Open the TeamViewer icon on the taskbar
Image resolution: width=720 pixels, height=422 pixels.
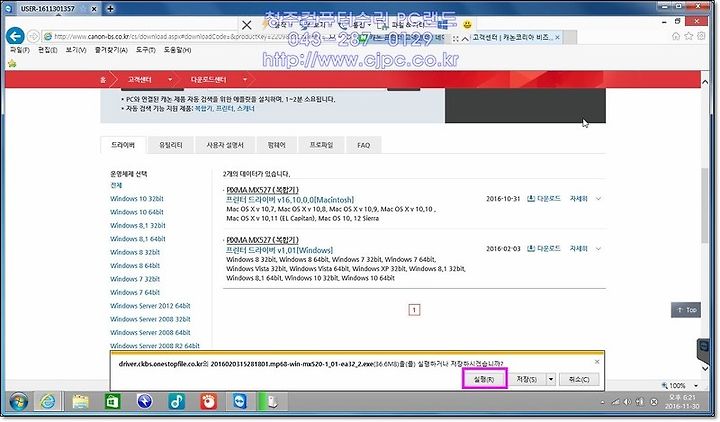(240, 402)
